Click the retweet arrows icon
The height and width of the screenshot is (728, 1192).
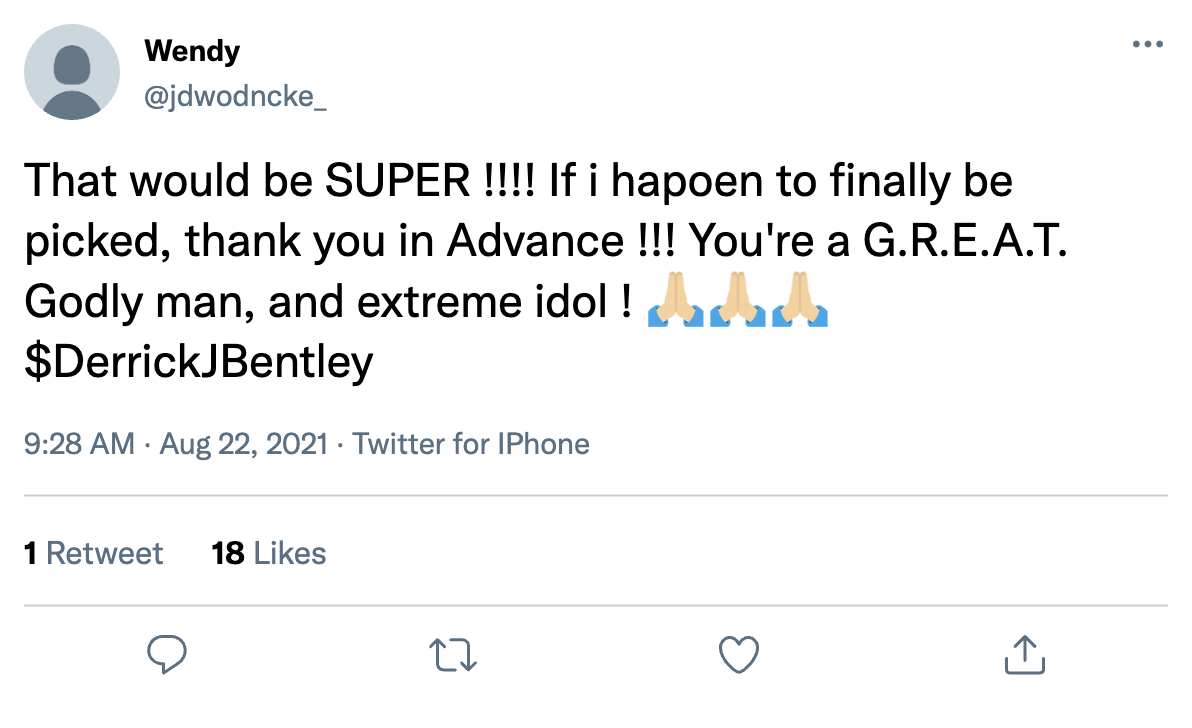tap(453, 655)
